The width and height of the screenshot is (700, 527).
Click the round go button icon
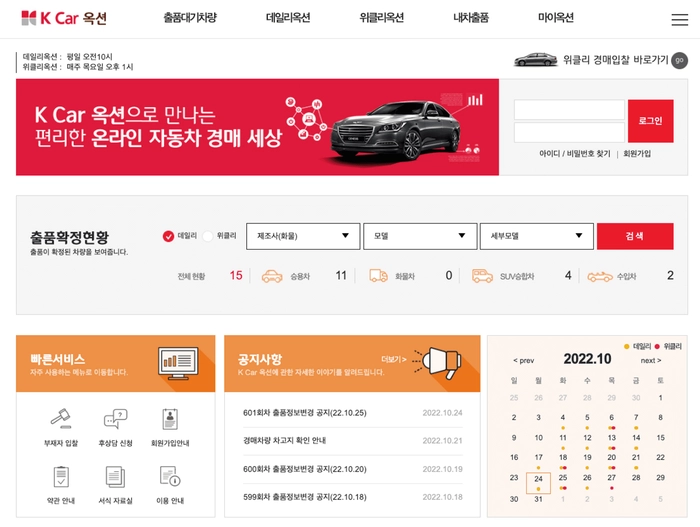click(679, 60)
